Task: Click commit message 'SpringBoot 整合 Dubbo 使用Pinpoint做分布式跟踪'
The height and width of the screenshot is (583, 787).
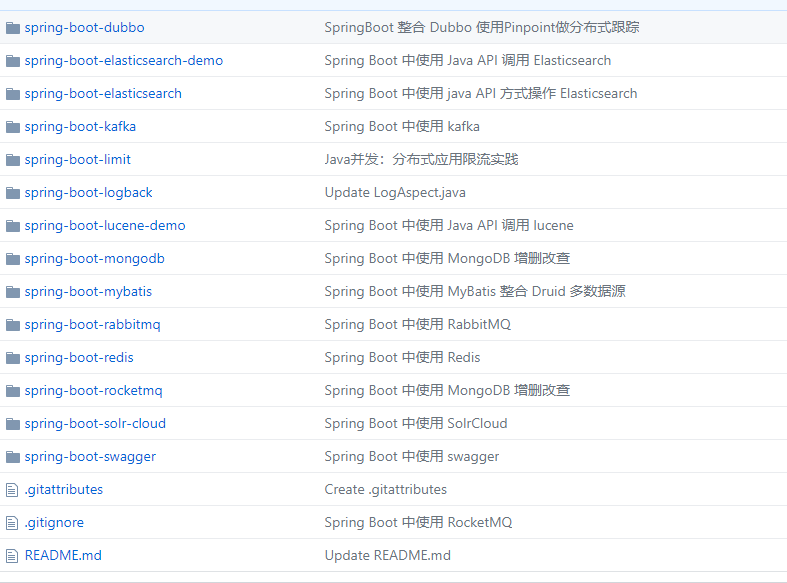Action: tap(482, 27)
